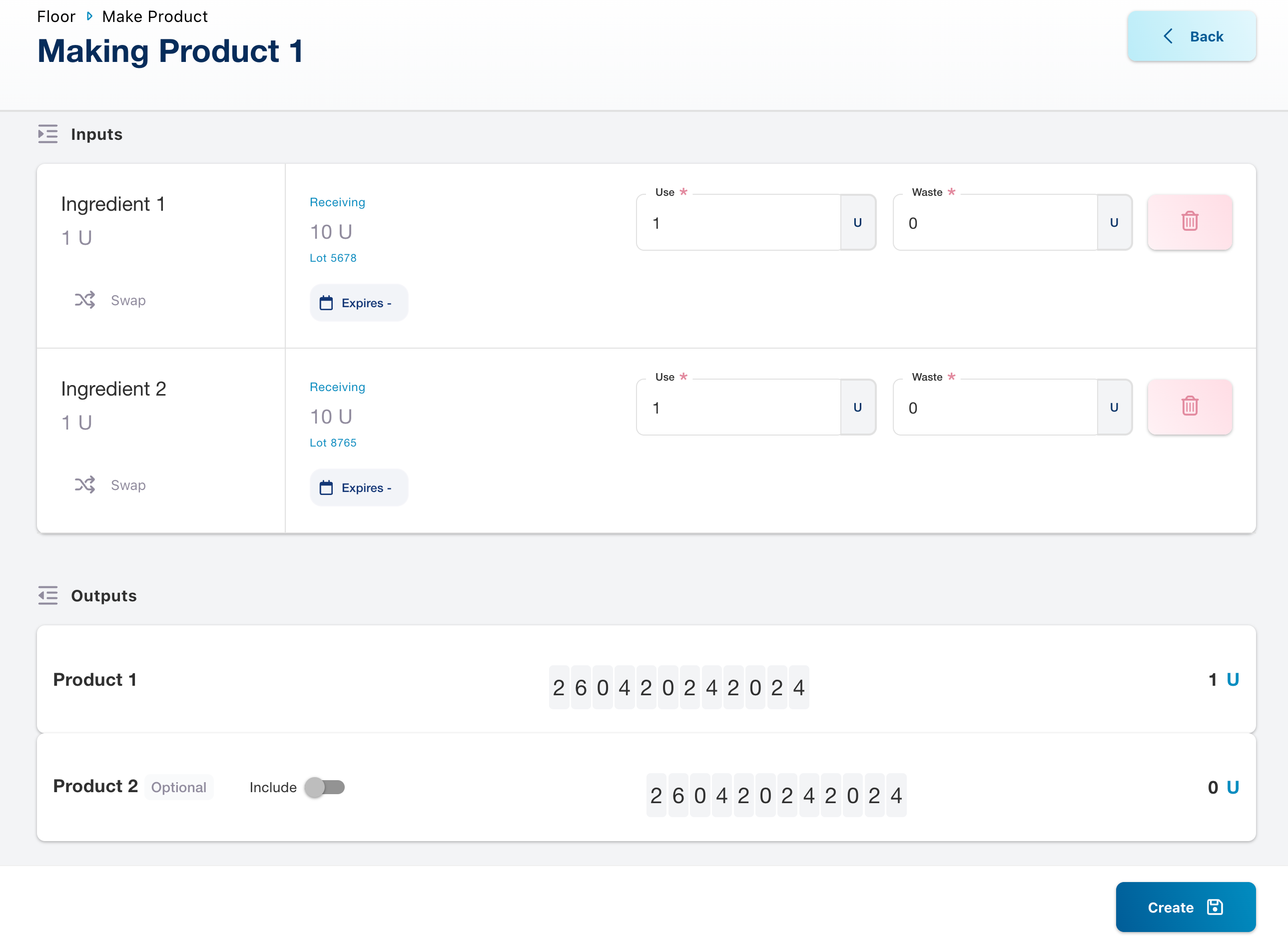
Task: Click the trash icon for Ingredient 1
Action: 1189,221
